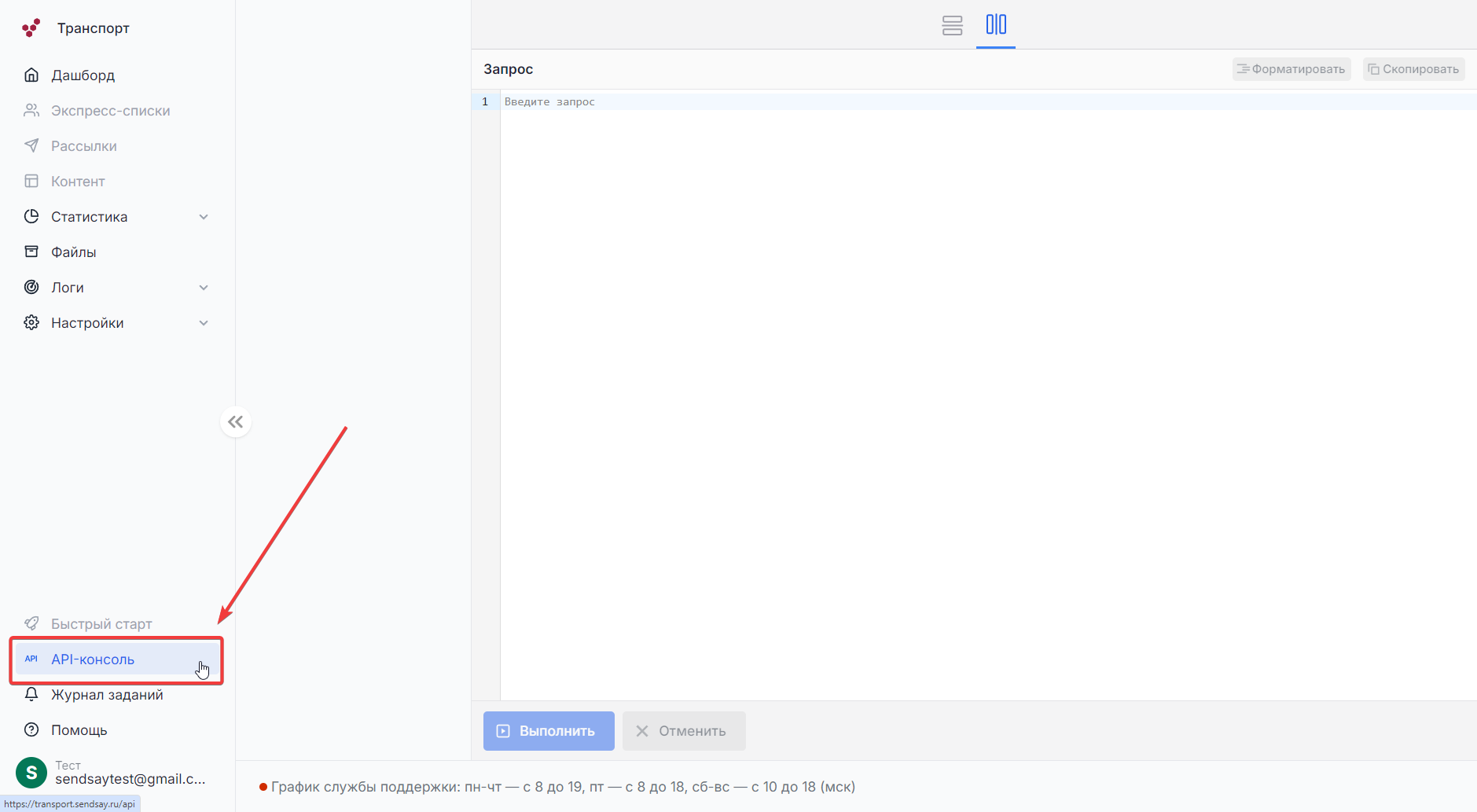1477x812 pixels.
Task: Click the Контент layout icon
Action: [x=31, y=182]
